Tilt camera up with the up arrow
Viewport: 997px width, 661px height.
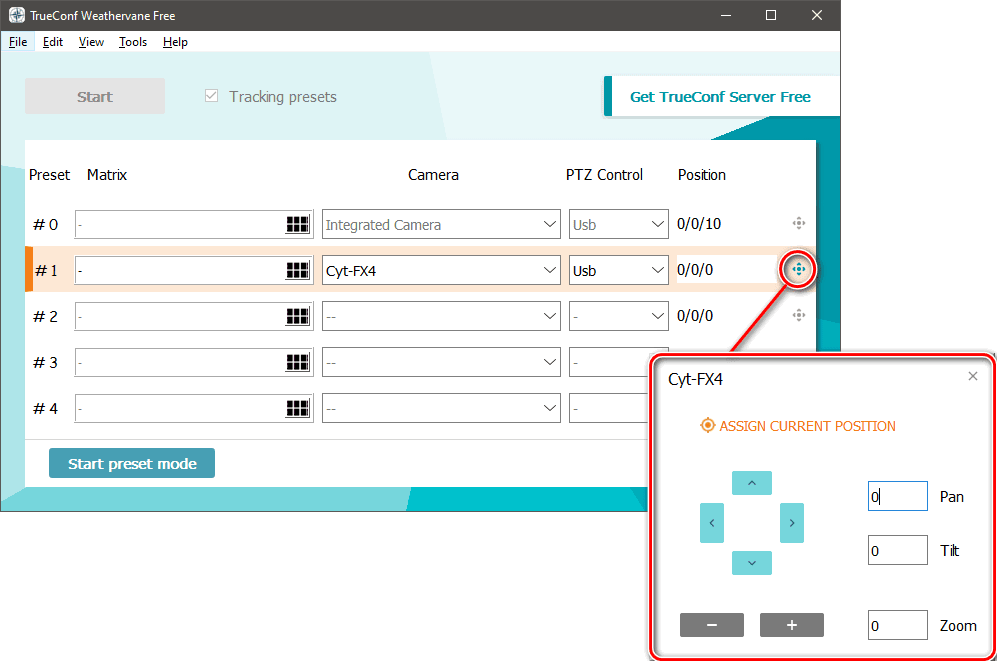[752, 483]
